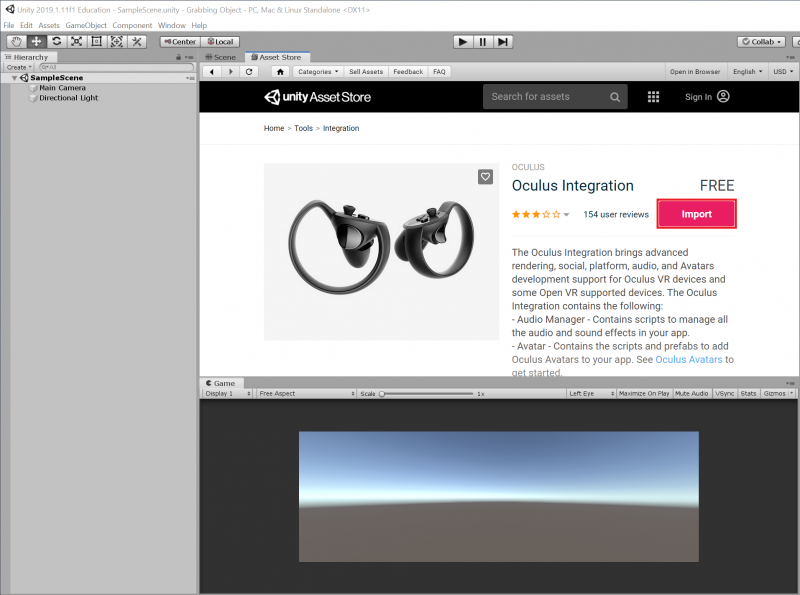The width and height of the screenshot is (800, 595).
Task: Open the Hierarchy panel options menu
Action: point(189,57)
